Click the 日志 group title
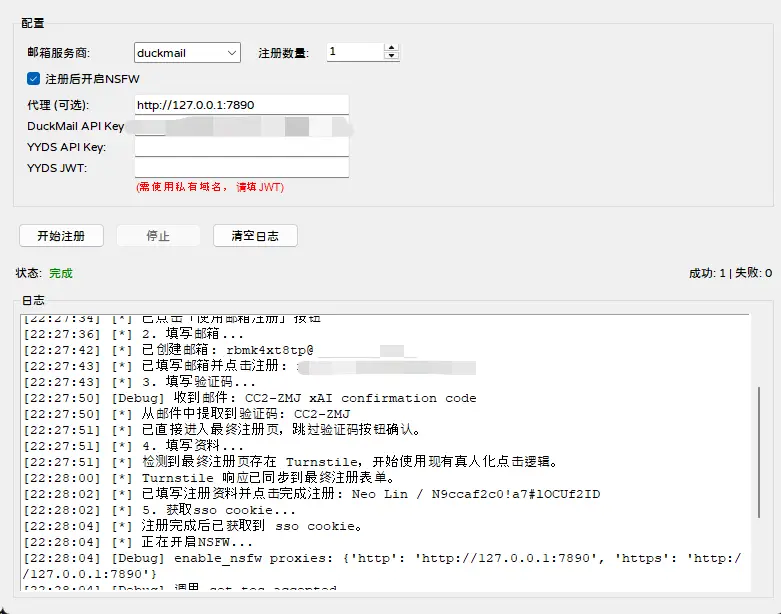Image resolution: width=781 pixels, height=614 pixels. click(x=33, y=300)
